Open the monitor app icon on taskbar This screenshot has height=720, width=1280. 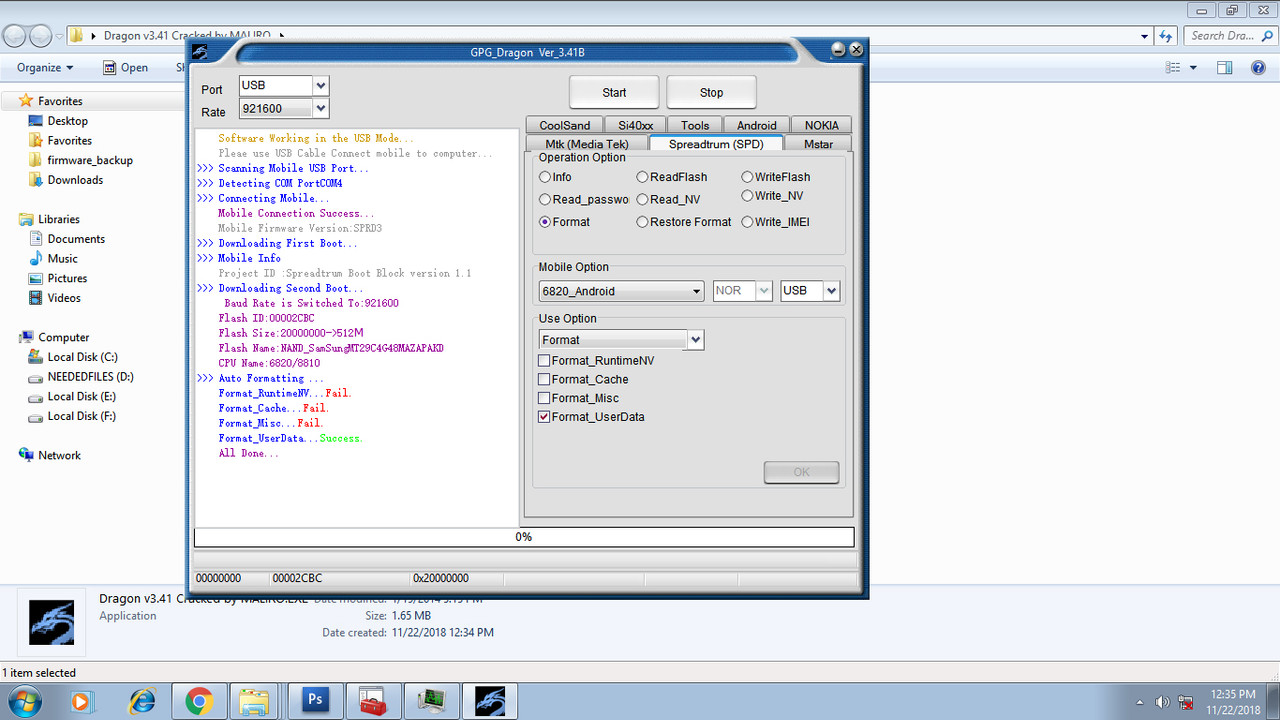tap(432, 700)
